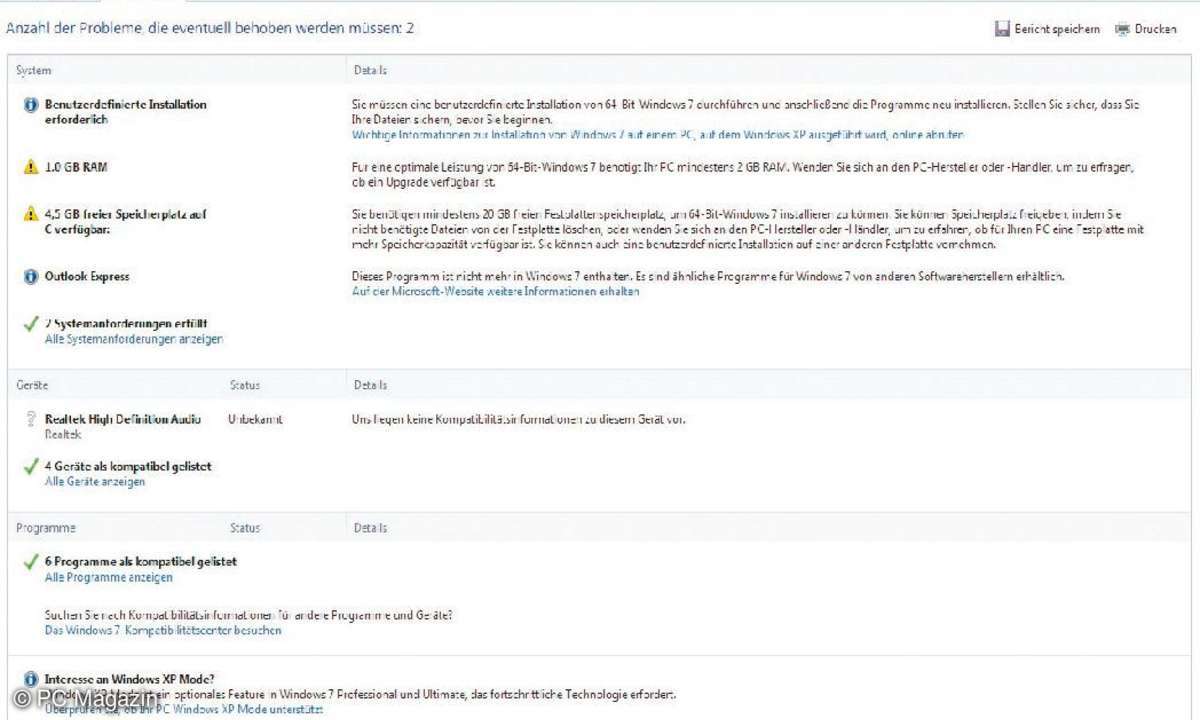Select the 6 Programme als kompatibel gelistet text
1200x720 pixels.
click(141, 562)
